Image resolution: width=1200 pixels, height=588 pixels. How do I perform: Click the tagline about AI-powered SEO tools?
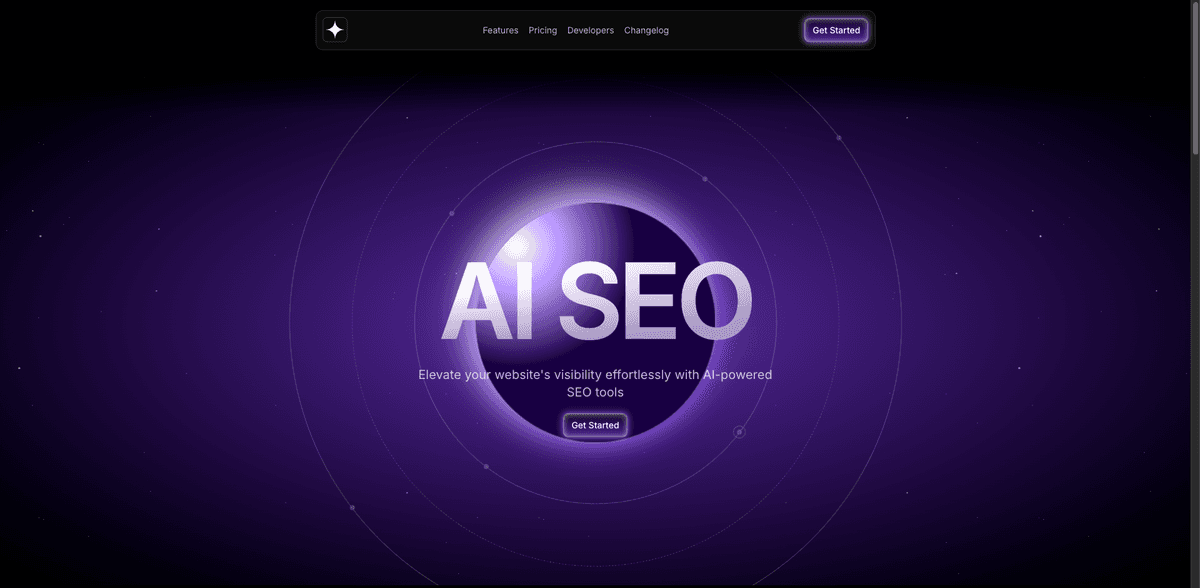click(x=595, y=383)
